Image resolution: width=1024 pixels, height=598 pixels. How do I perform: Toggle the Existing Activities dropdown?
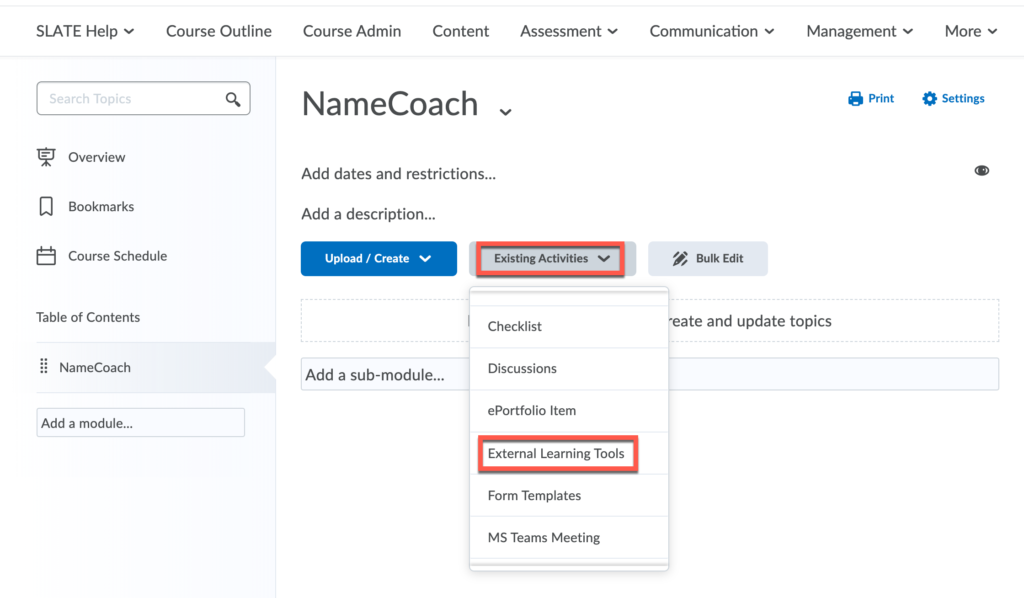[x=551, y=259]
